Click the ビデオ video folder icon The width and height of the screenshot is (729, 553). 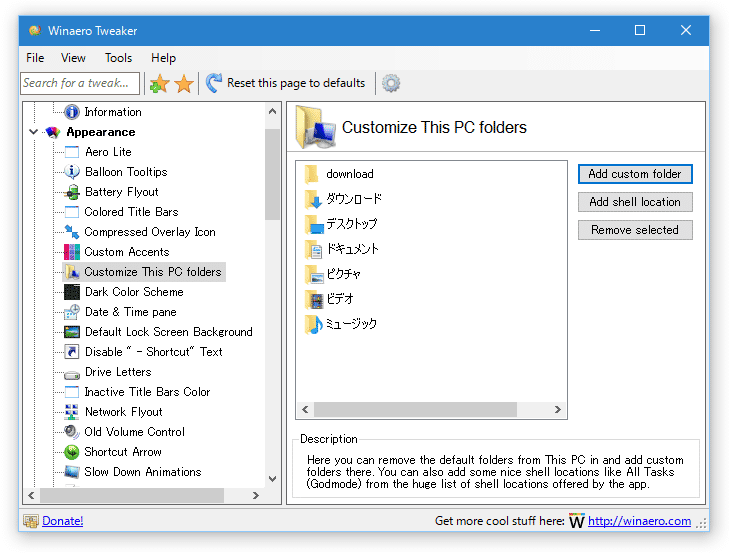314,300
